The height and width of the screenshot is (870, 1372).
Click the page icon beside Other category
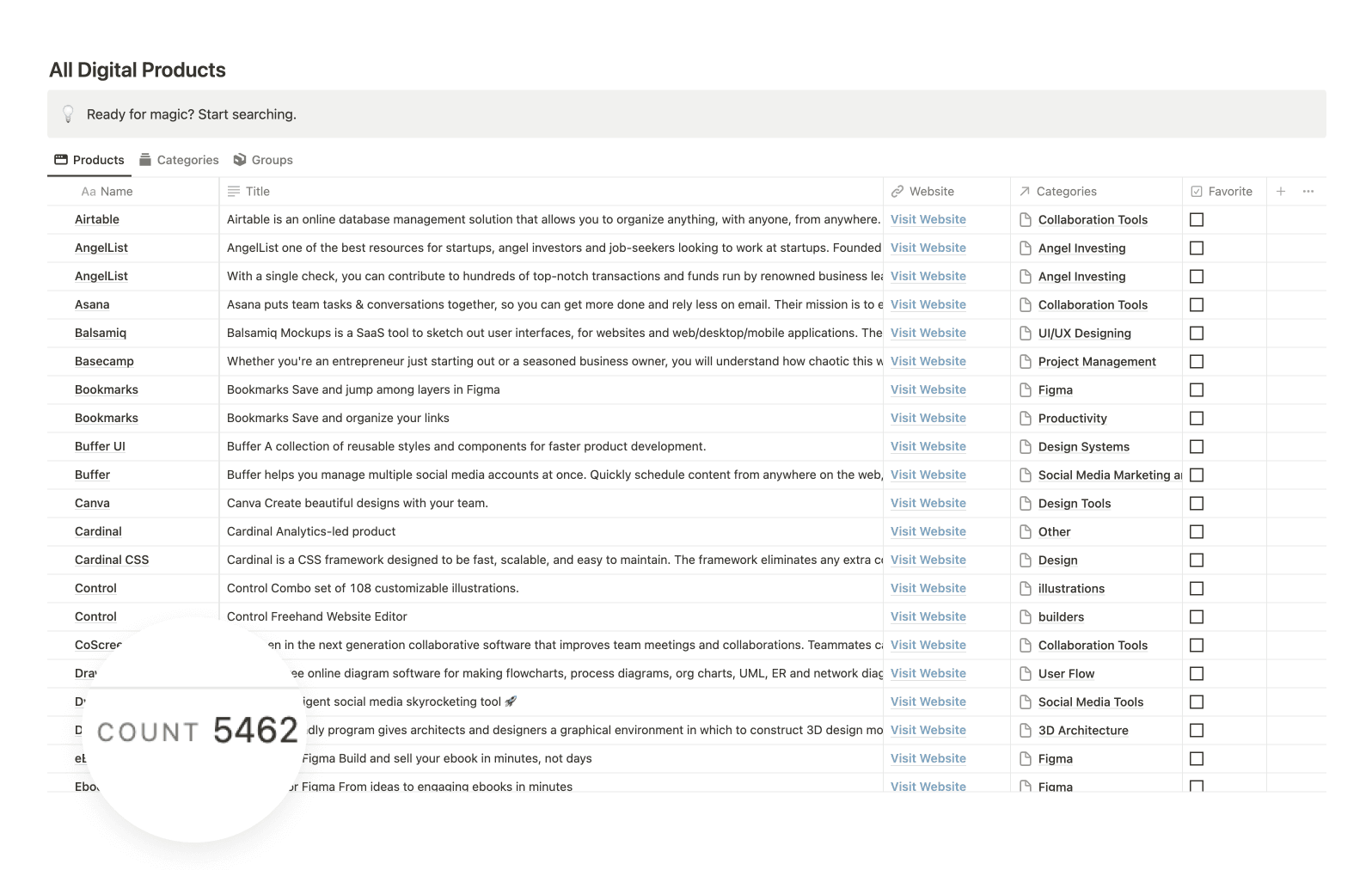[1025, 532]
